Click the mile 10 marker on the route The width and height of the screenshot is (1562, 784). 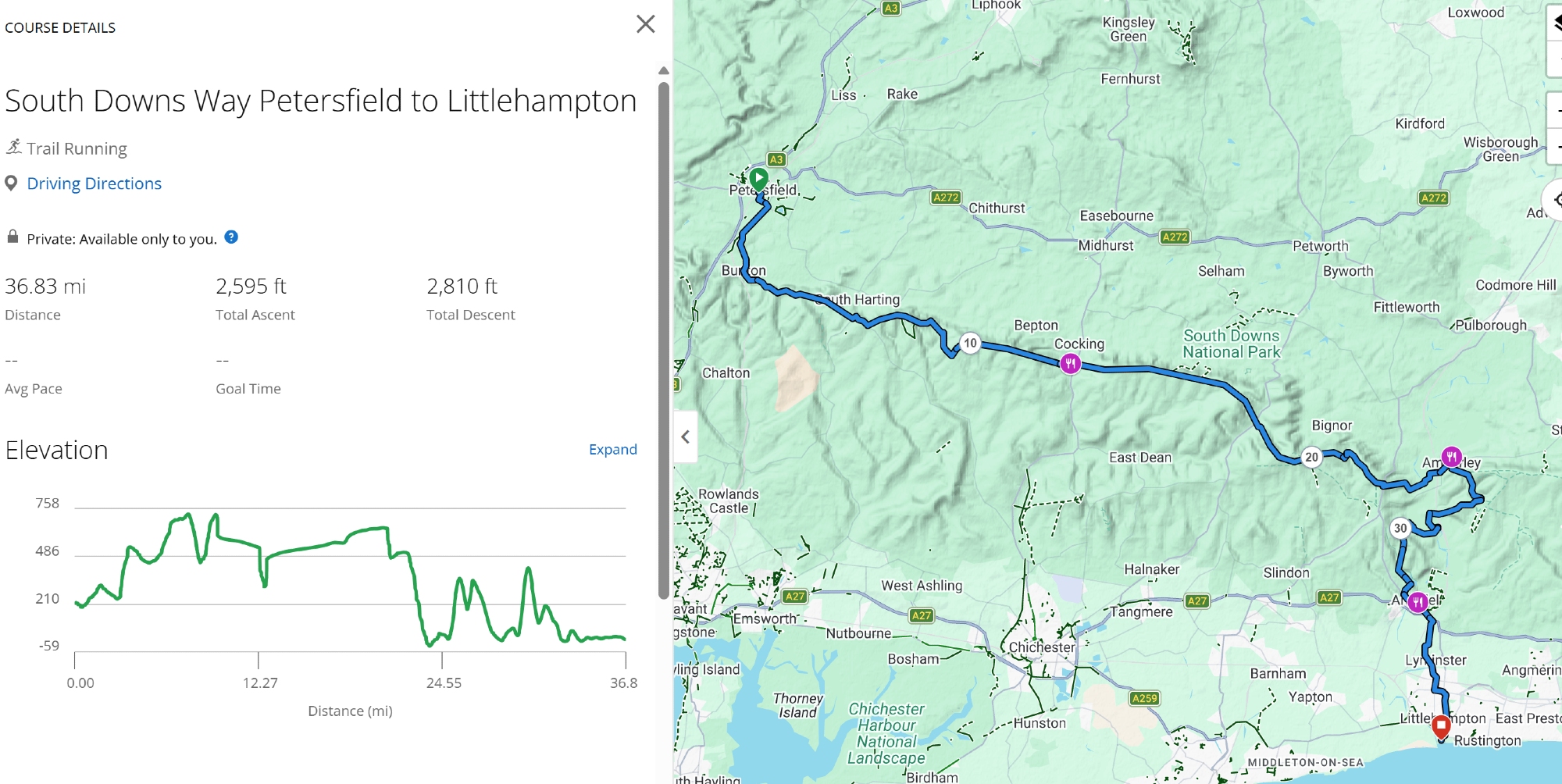[x=970, y=343]
